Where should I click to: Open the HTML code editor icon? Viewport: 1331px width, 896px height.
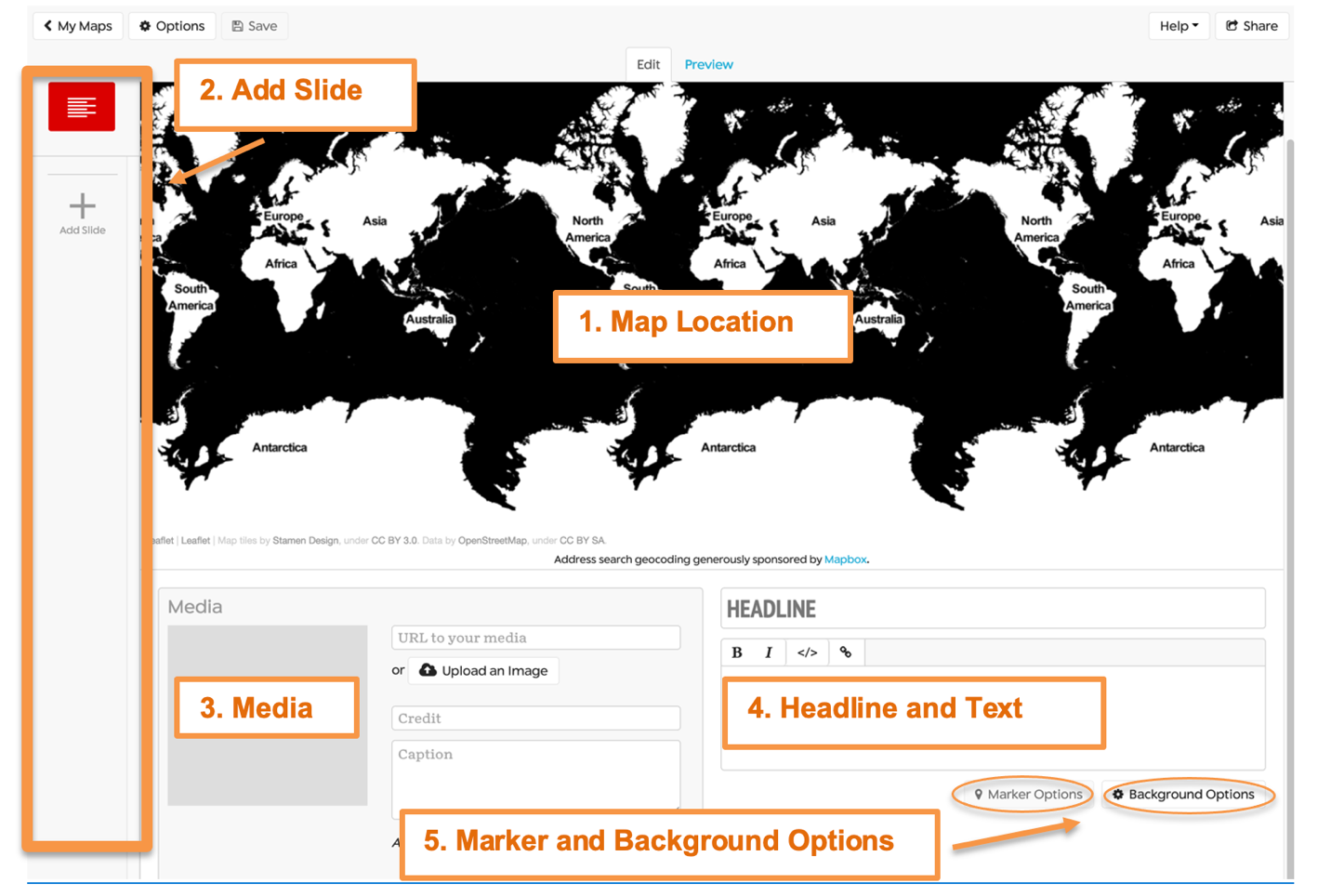pyautogui.click(x=807, y=652)
